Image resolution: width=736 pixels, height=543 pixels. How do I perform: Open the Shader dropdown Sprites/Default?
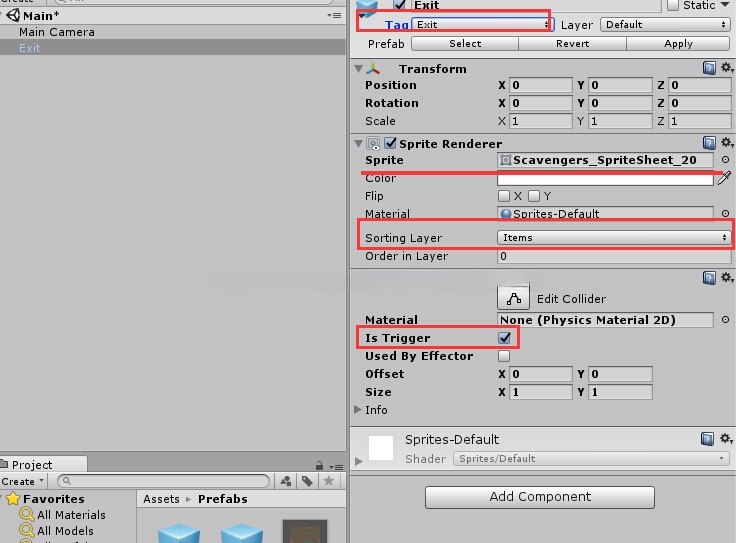coord(590,459)
